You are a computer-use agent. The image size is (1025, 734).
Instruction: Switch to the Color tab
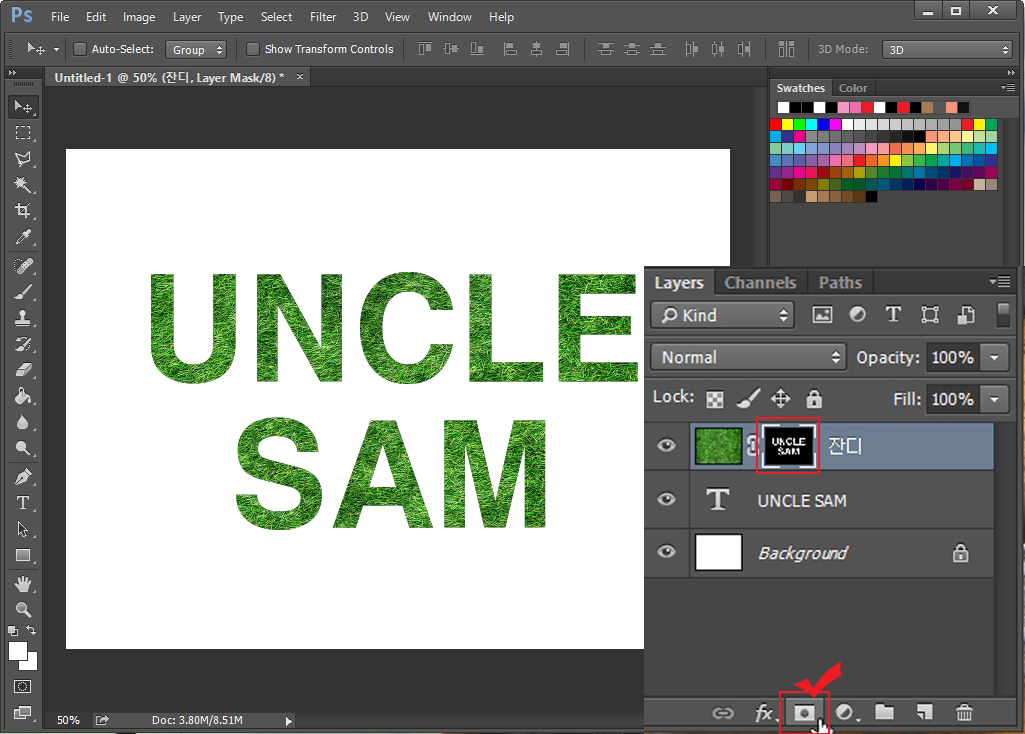[x=852, y=88]
